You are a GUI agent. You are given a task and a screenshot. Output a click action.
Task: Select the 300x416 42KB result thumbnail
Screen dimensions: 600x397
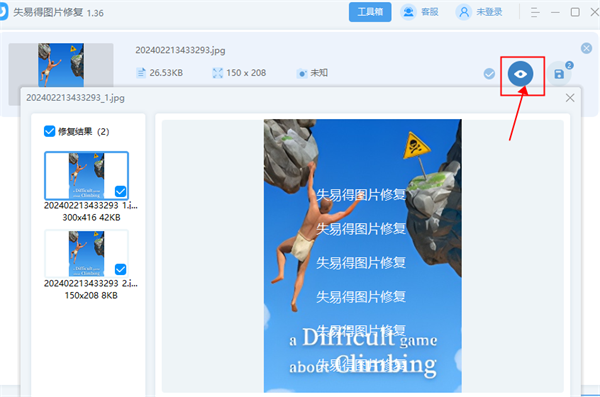[x=86, y=175]
